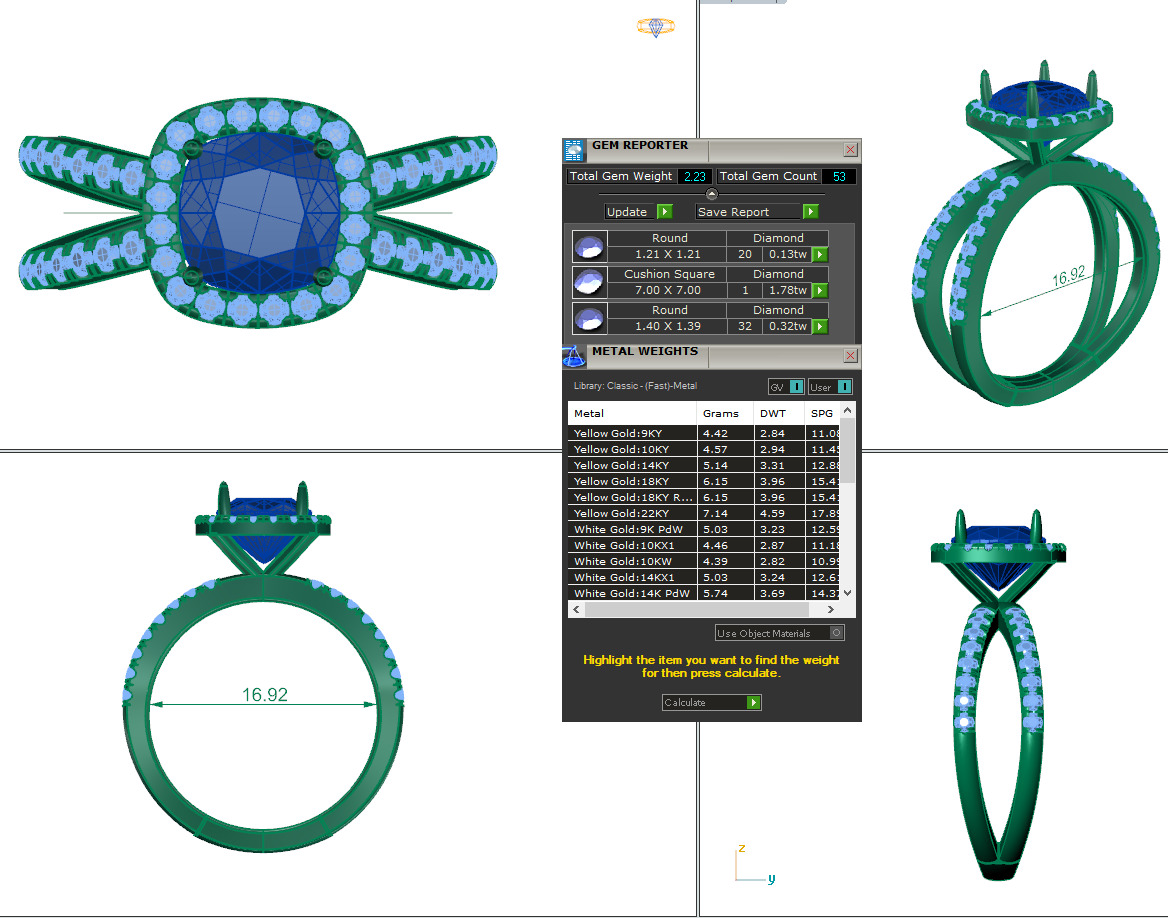Click the green arrow next to Save Report
Image resolution: width=1168 pixels, height=918 pixels.
pyautogui.click(x=810, y=212)
